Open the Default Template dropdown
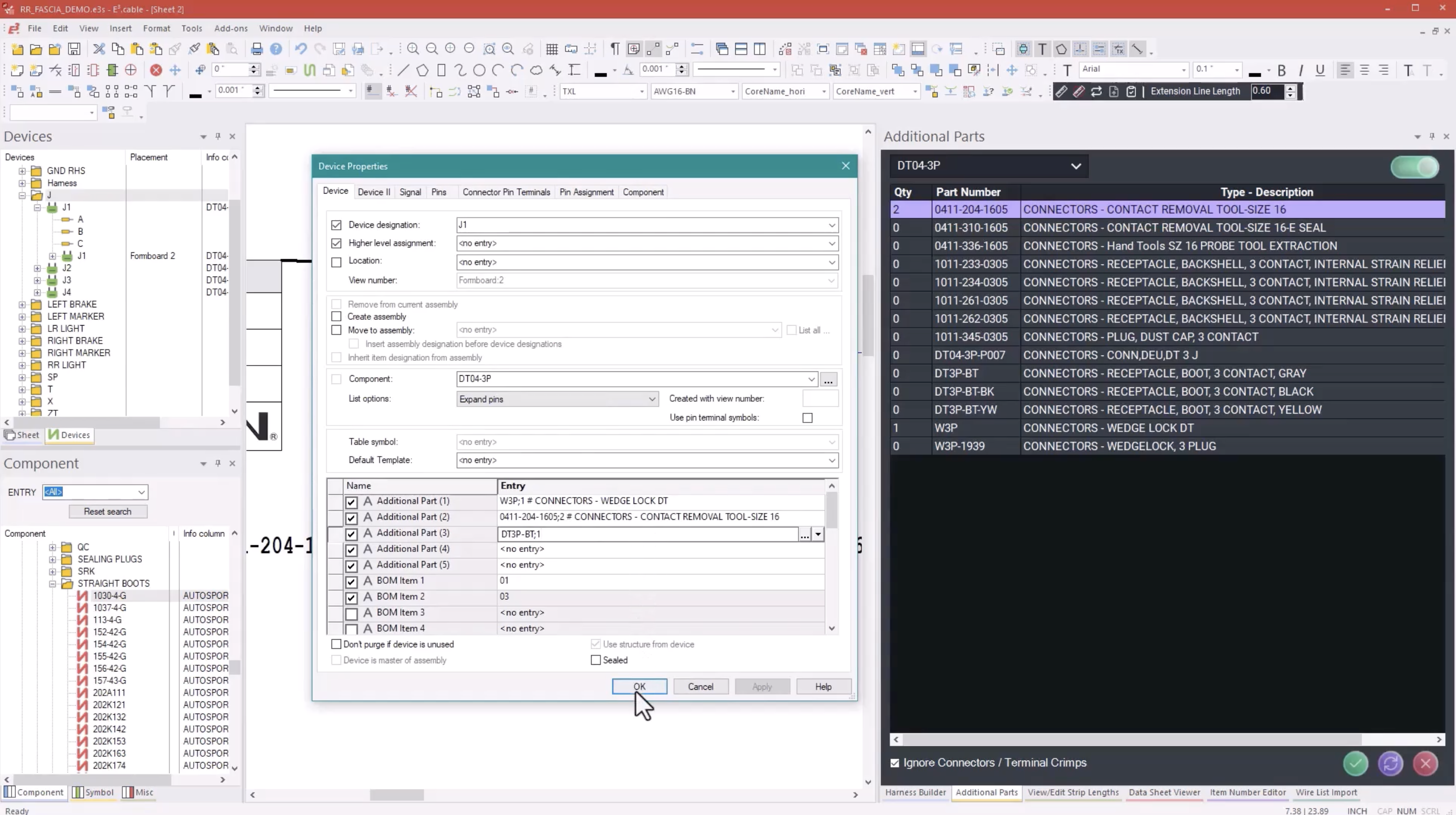 coord(832,460)
